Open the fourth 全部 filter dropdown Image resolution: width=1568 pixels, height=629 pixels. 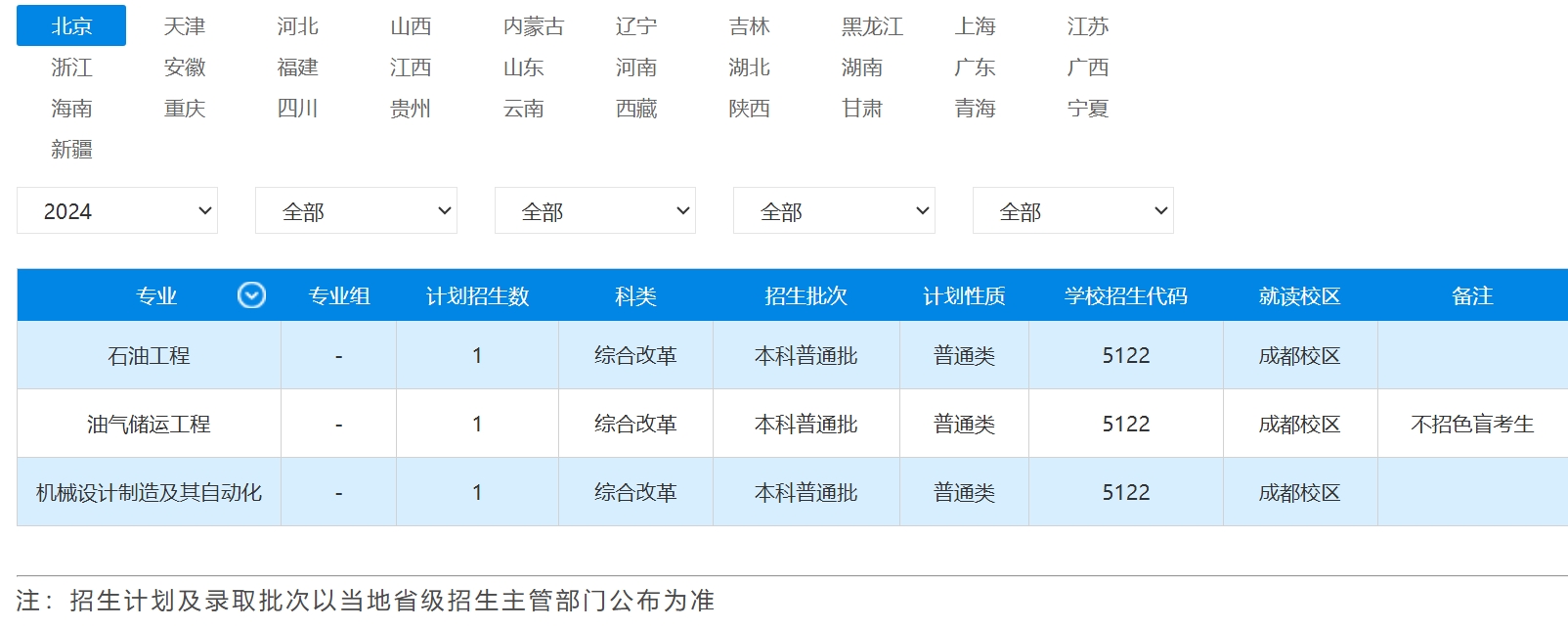point(834,210)
